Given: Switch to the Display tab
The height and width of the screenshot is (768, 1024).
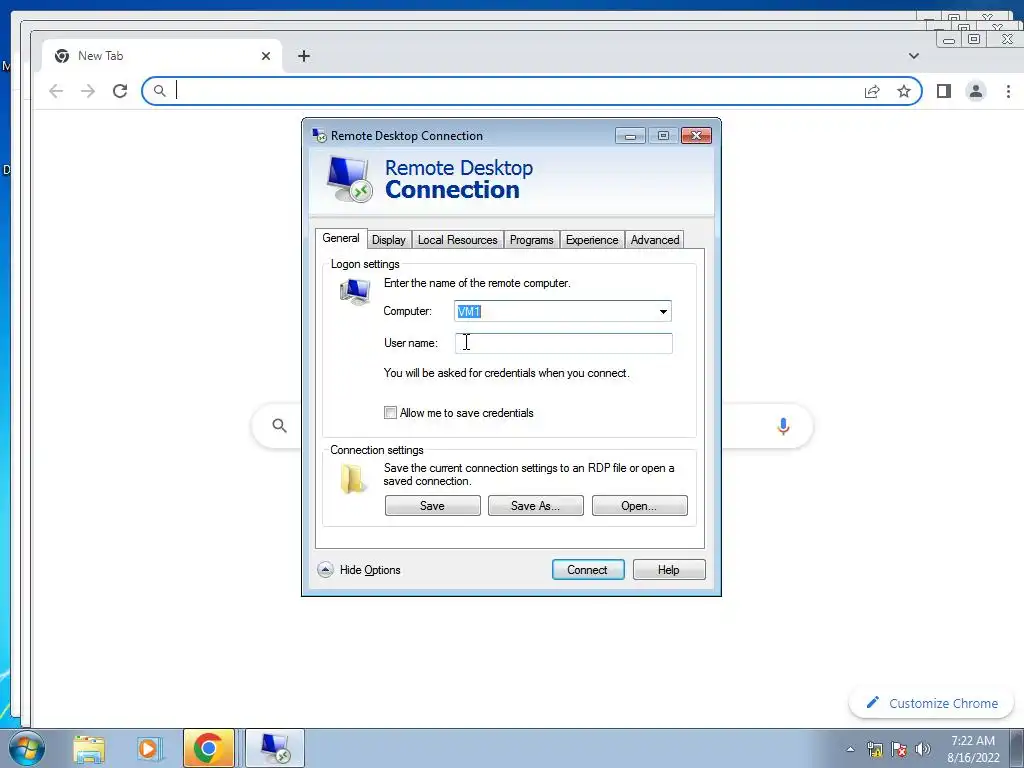Looking at the screenshot, I should point(389,240).
